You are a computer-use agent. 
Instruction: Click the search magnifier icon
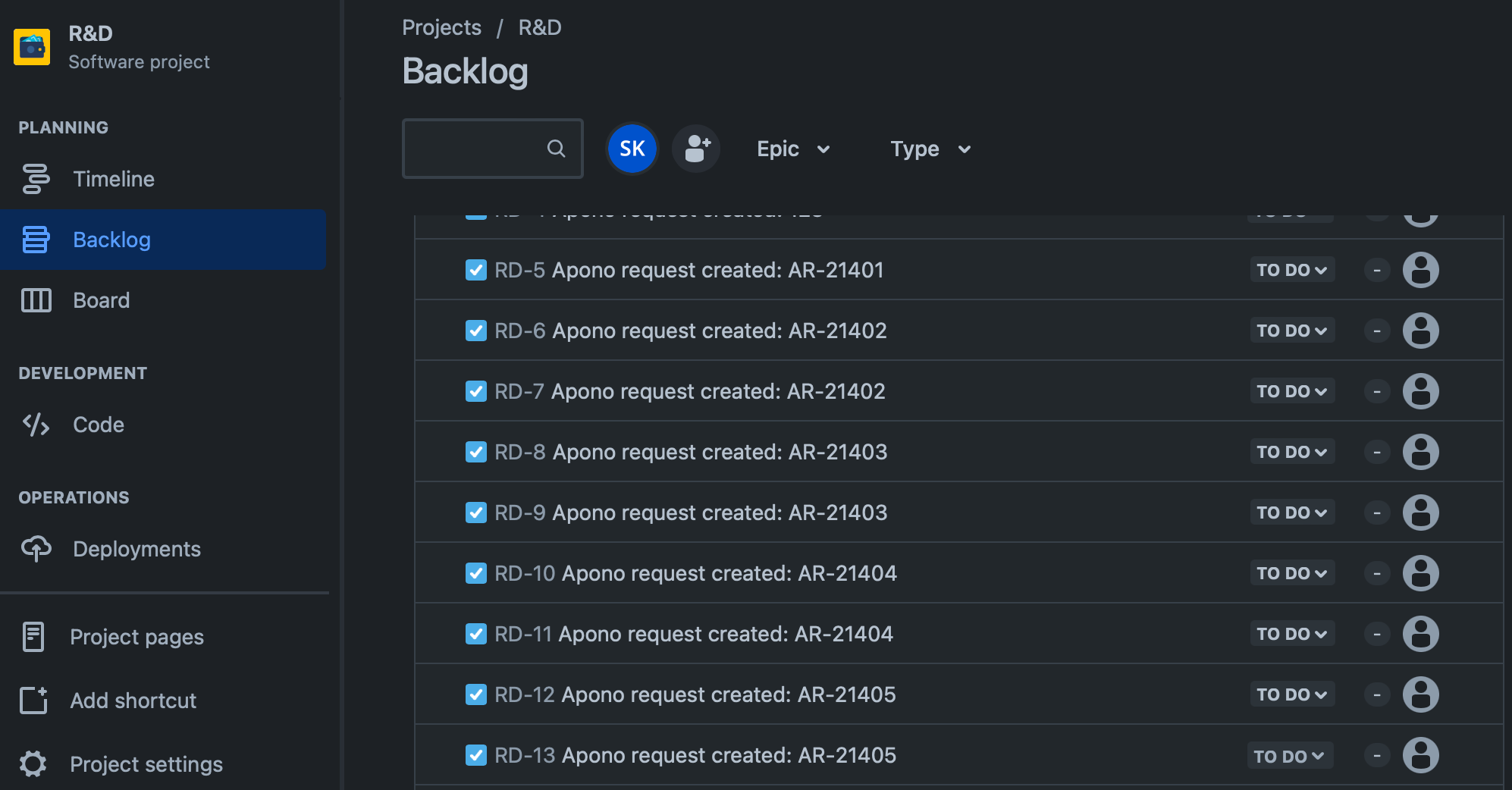556,149
